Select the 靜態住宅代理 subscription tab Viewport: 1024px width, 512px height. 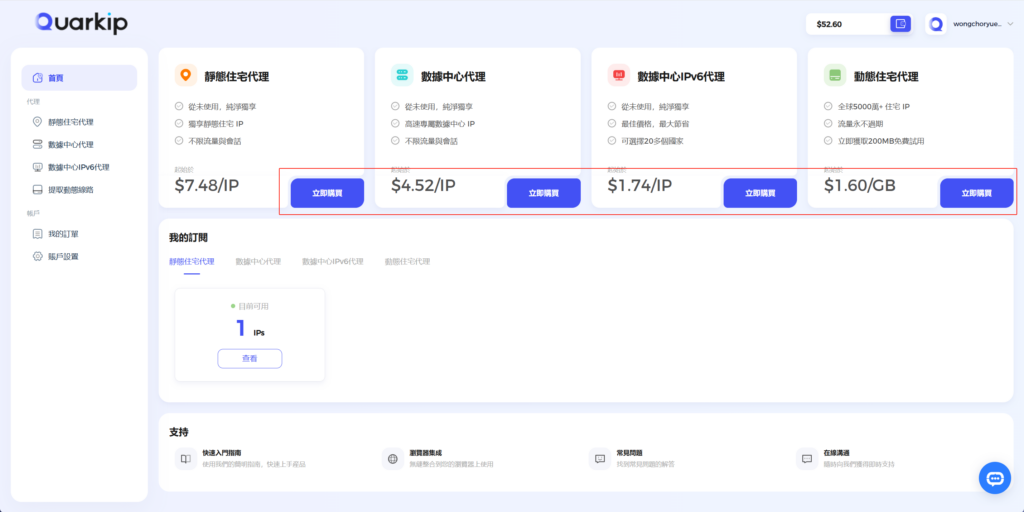tap(191, 261)
